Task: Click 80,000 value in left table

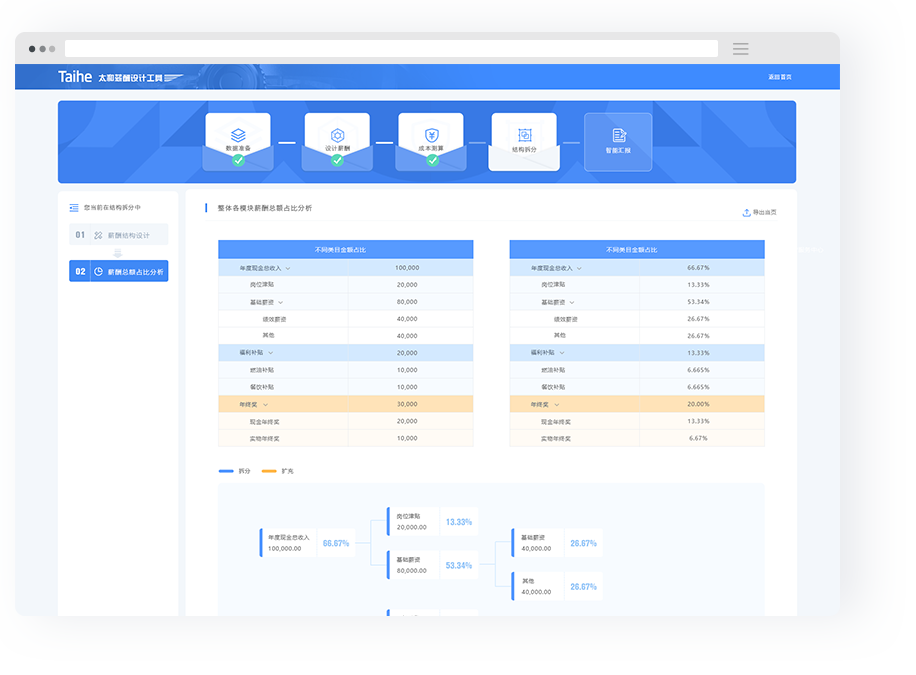Action: pyautogui.click(x=407, y=302)
